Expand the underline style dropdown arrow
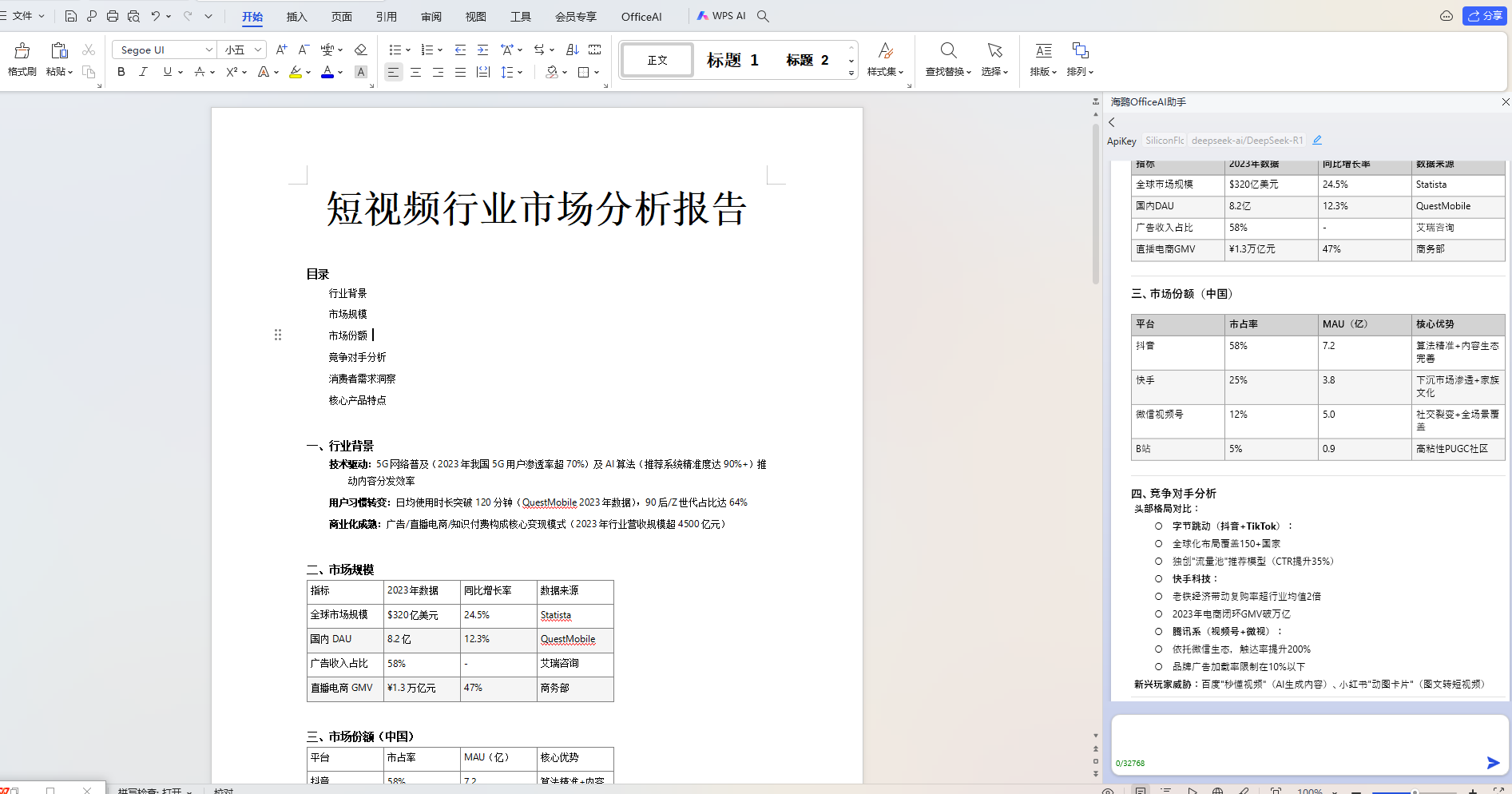Screen dimensions: 1512x794 [x=181, y=72]
